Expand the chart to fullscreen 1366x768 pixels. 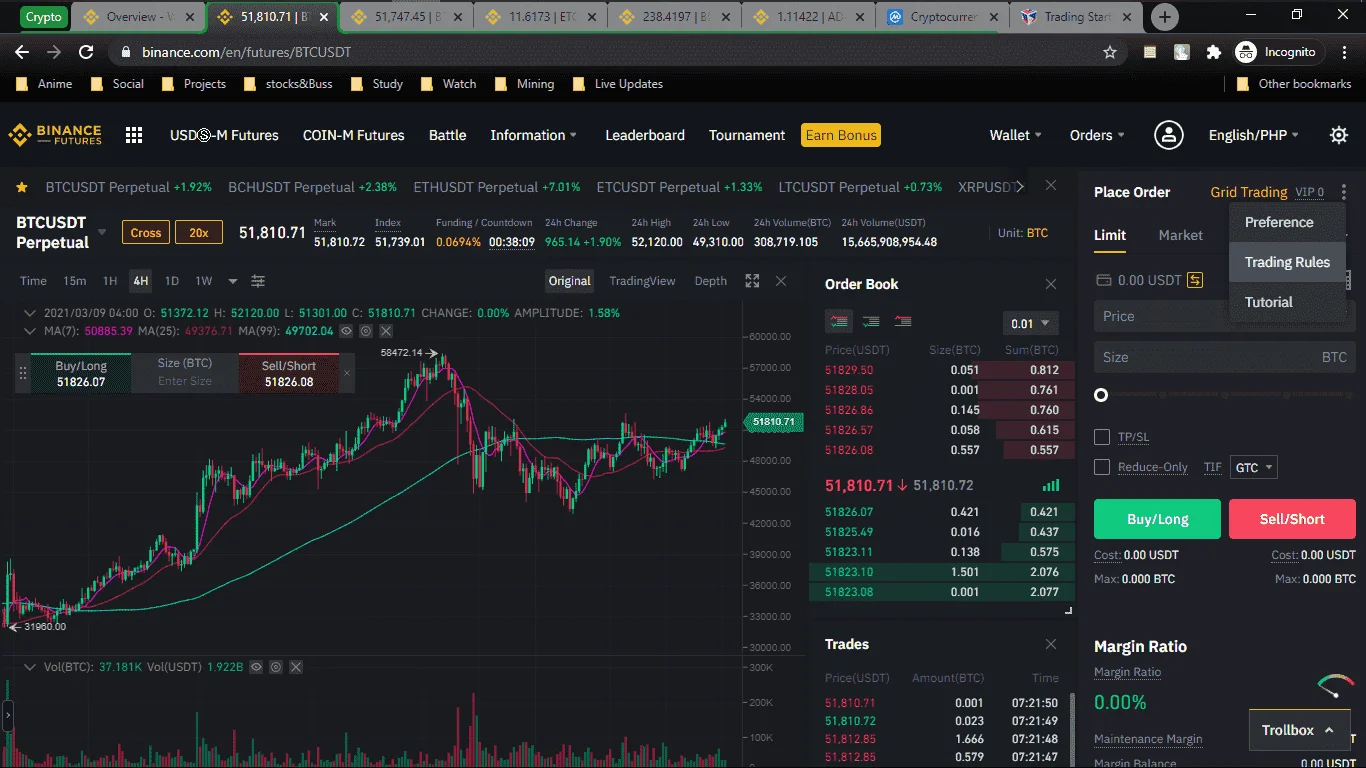point(752,281)
